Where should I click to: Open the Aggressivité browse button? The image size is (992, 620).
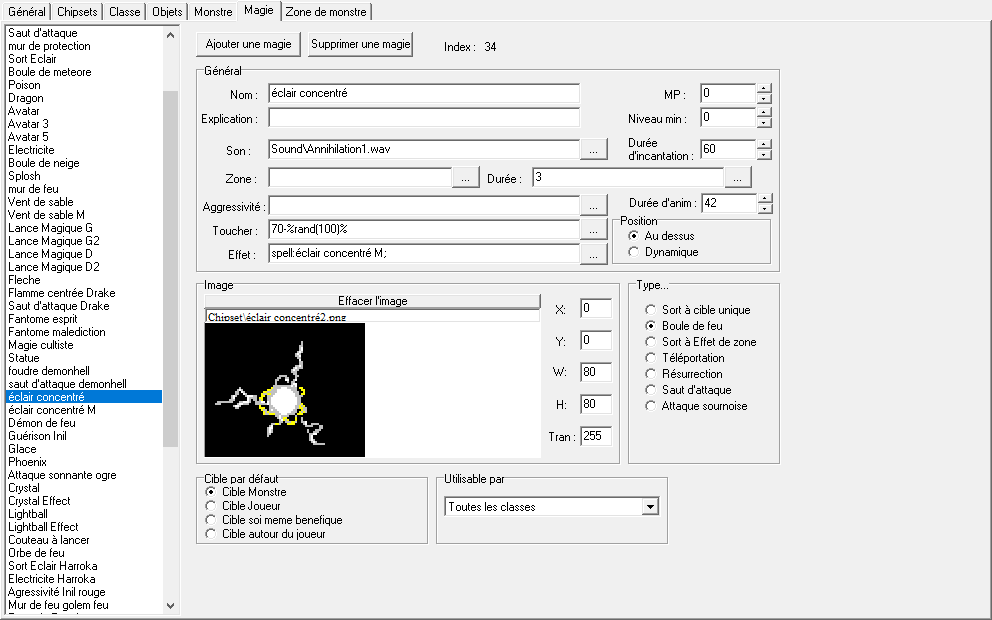(595, 206)
